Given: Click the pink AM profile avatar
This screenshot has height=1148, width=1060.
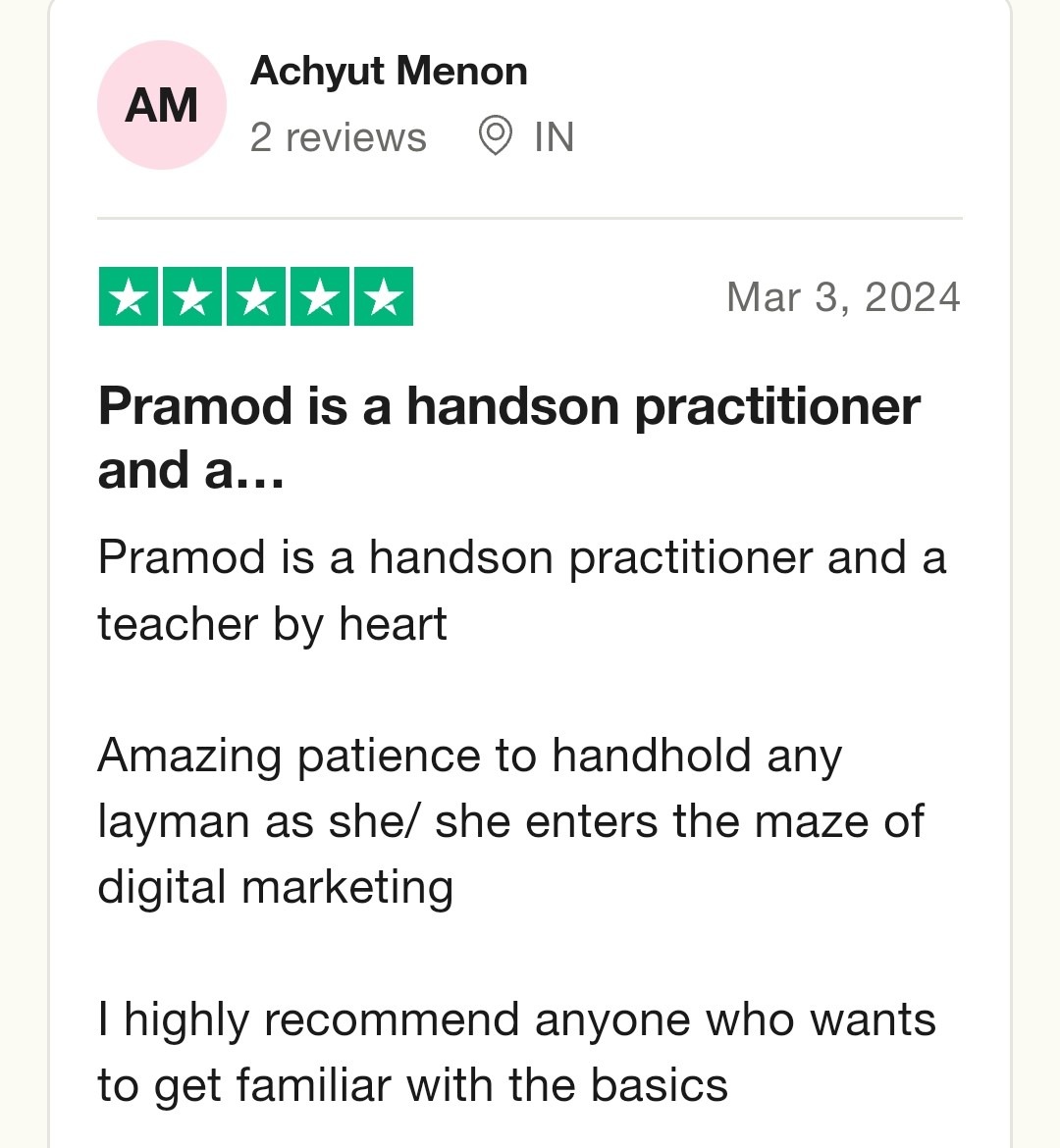Looking at the screenshot, I should [x=162, y=105].
